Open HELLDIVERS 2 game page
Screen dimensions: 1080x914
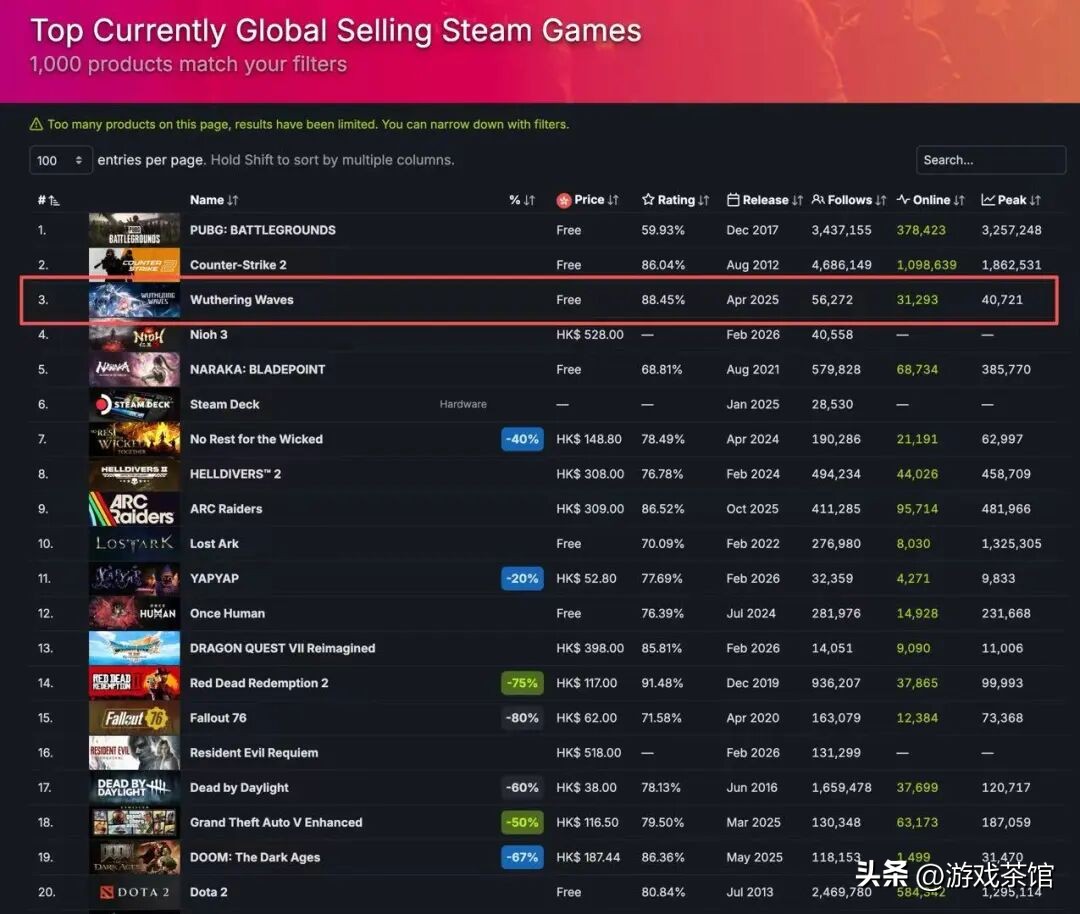(235, 474)
